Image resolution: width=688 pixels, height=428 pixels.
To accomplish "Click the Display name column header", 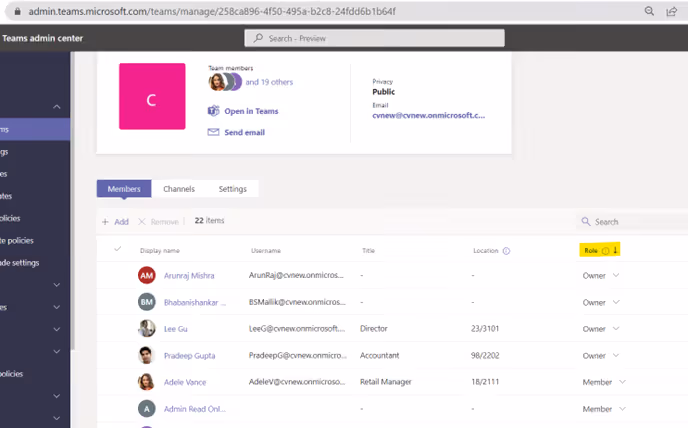I will pyautogui.click(x=160, y=251).
